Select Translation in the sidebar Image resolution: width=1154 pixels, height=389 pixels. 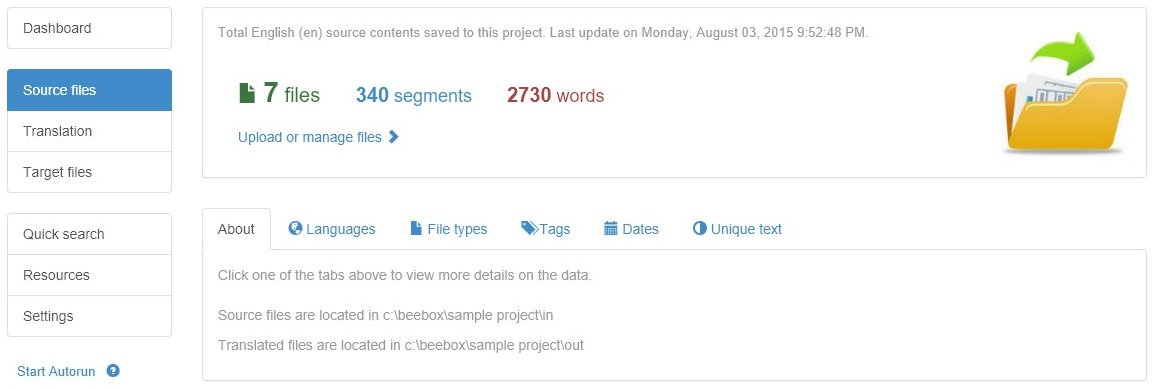89,131
